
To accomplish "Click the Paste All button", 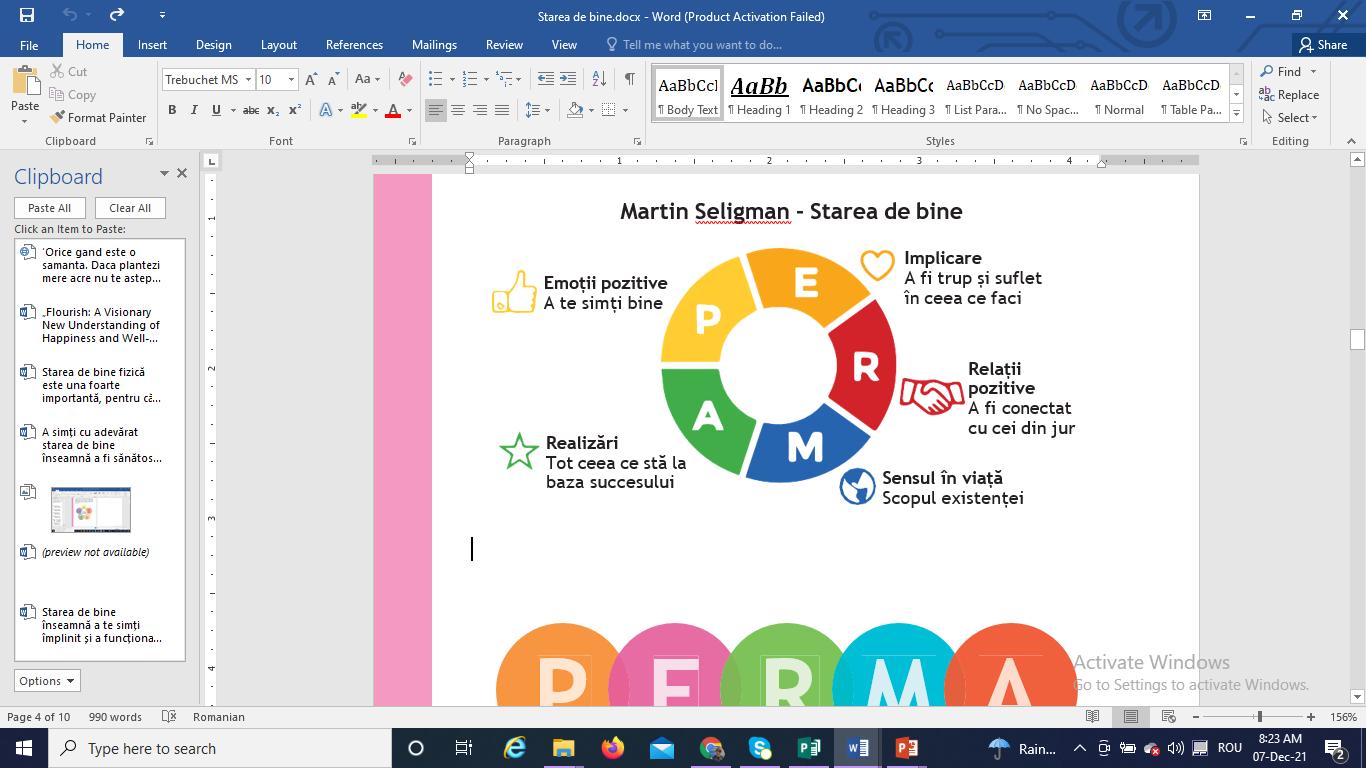I will pyautogui.click(x=49, y=208).
